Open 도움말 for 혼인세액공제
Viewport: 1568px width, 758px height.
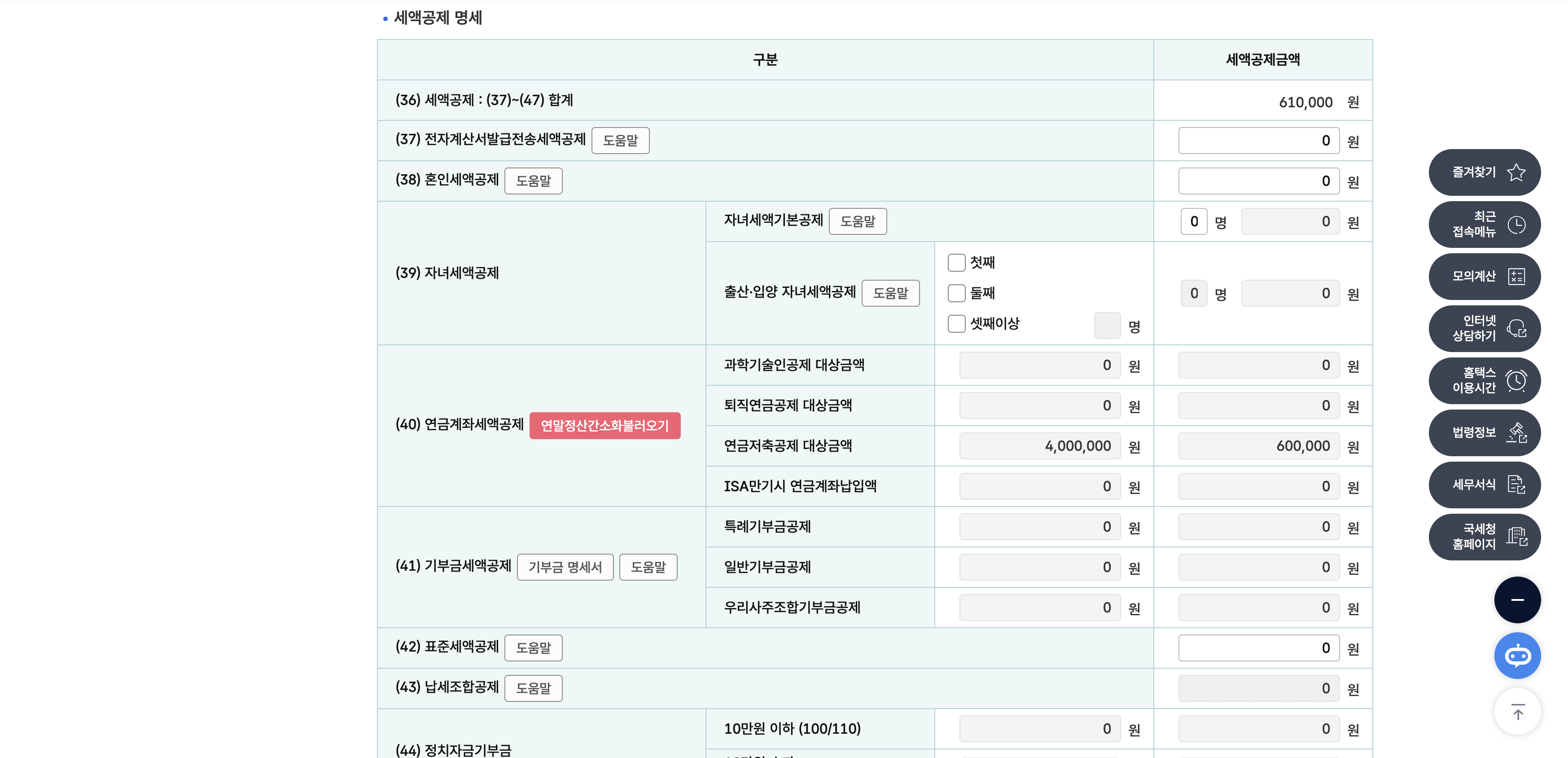533,181
